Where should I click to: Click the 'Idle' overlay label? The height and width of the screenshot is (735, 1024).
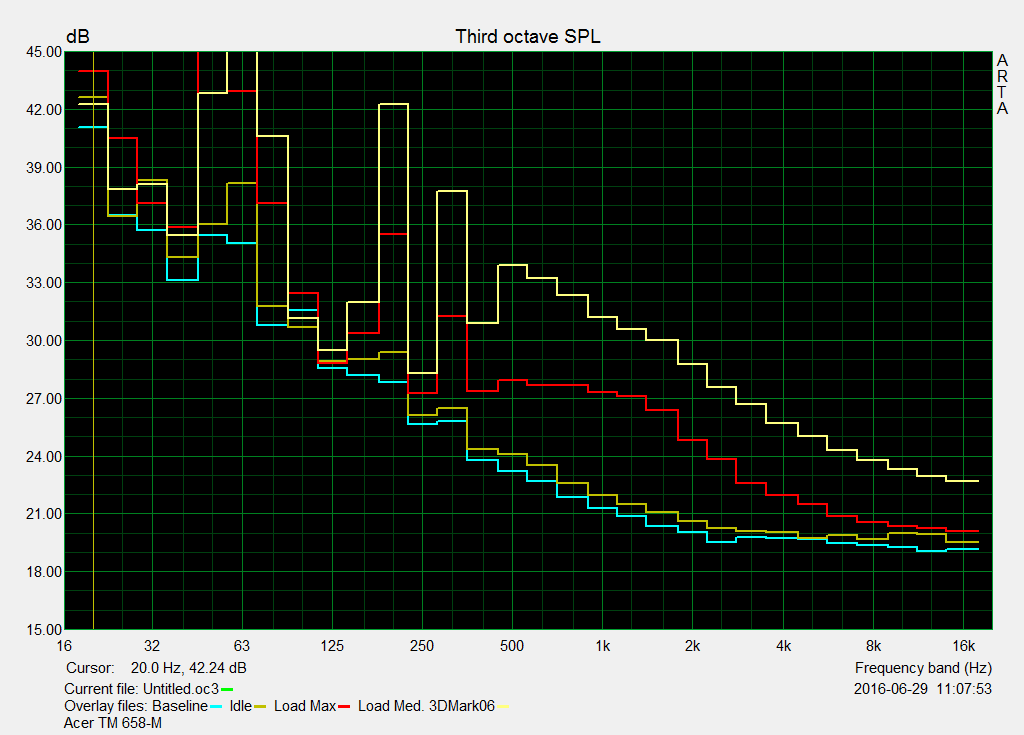tap(240, 706)
